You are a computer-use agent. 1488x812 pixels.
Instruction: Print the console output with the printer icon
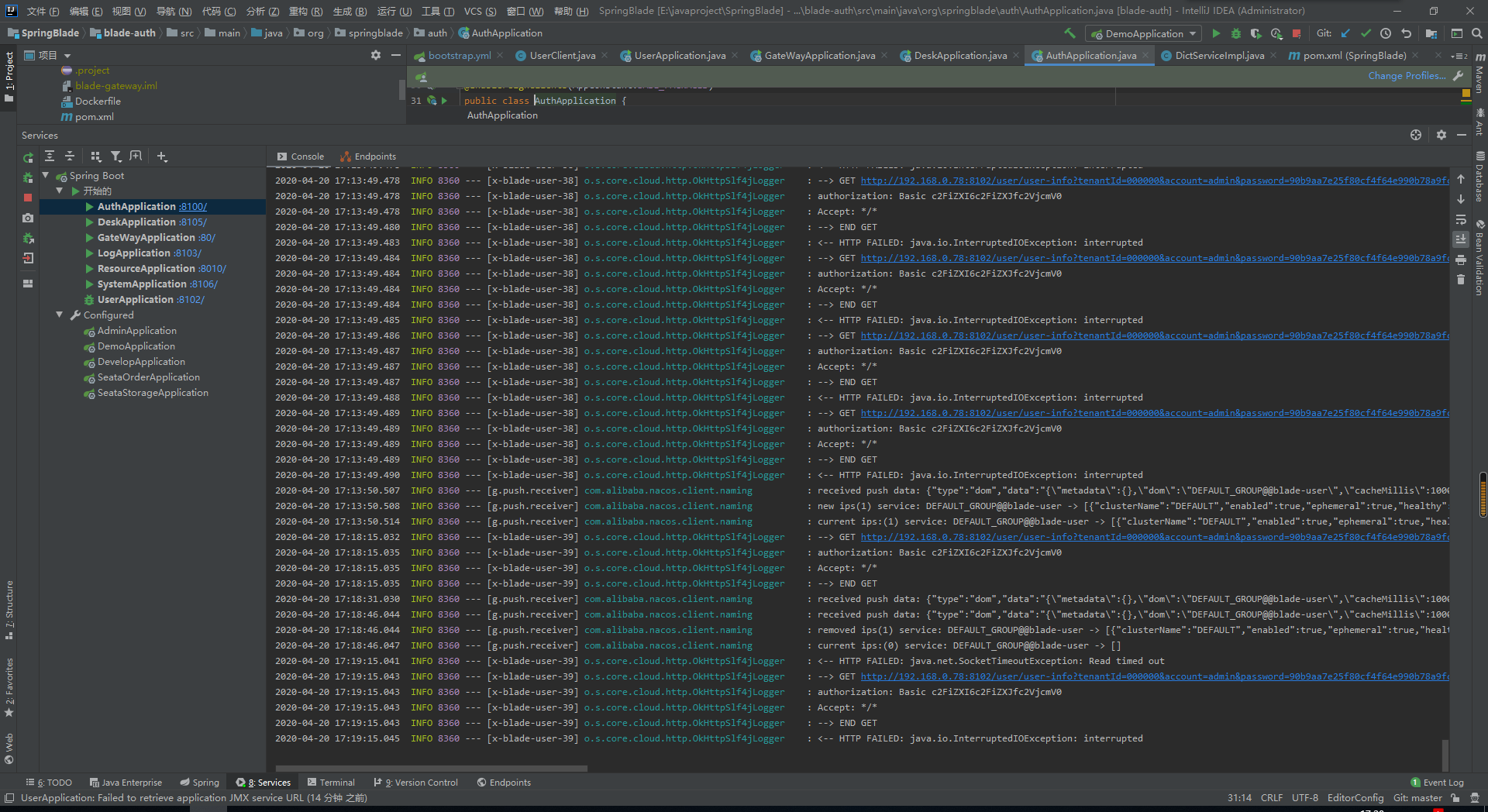1461,260
